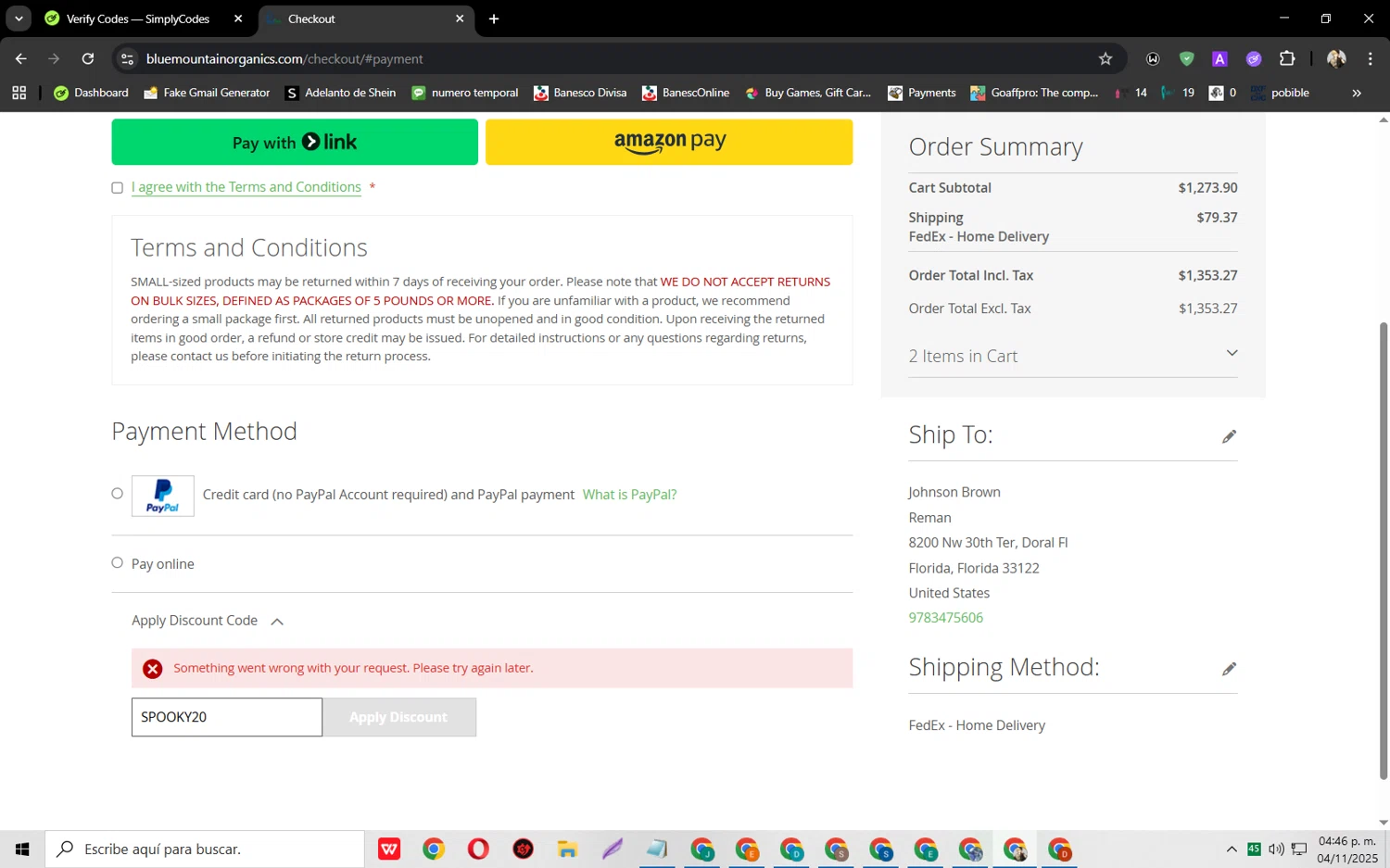Open Opera browser from the taskbar
Screen dimensions: 1390x868
click(x=478, y=849)
